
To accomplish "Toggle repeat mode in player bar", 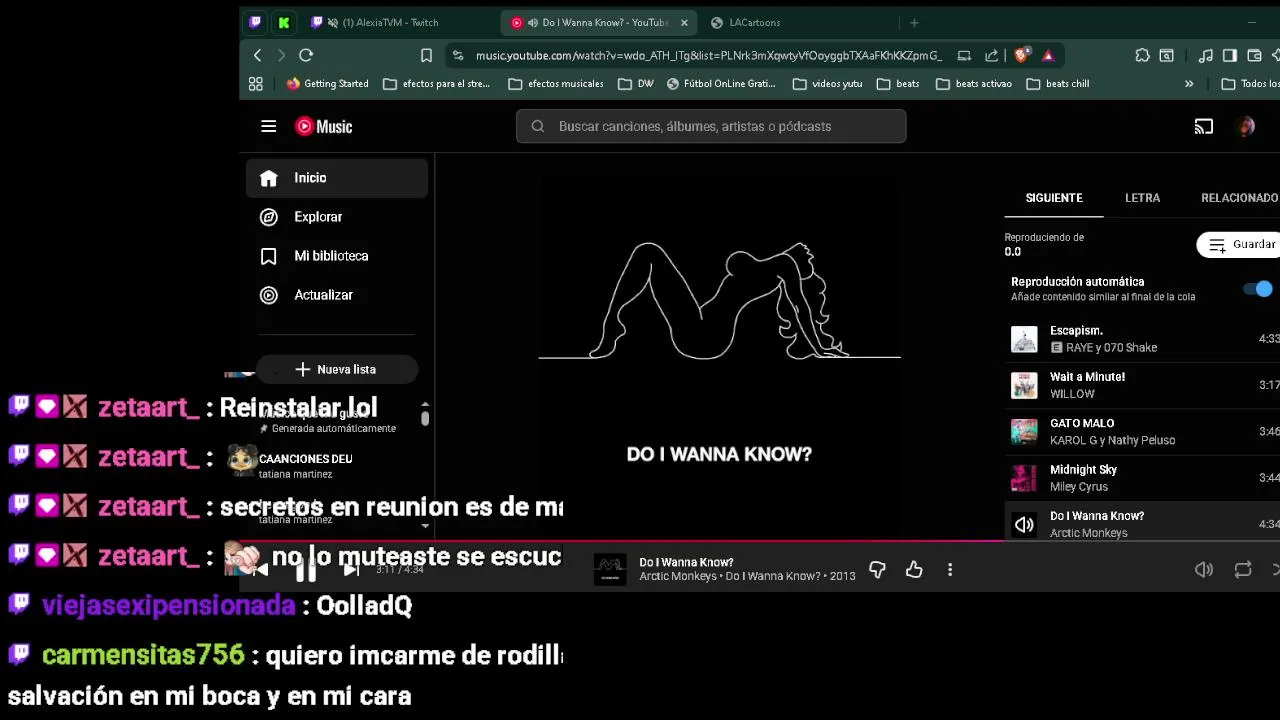I will tap(1243, 570).
